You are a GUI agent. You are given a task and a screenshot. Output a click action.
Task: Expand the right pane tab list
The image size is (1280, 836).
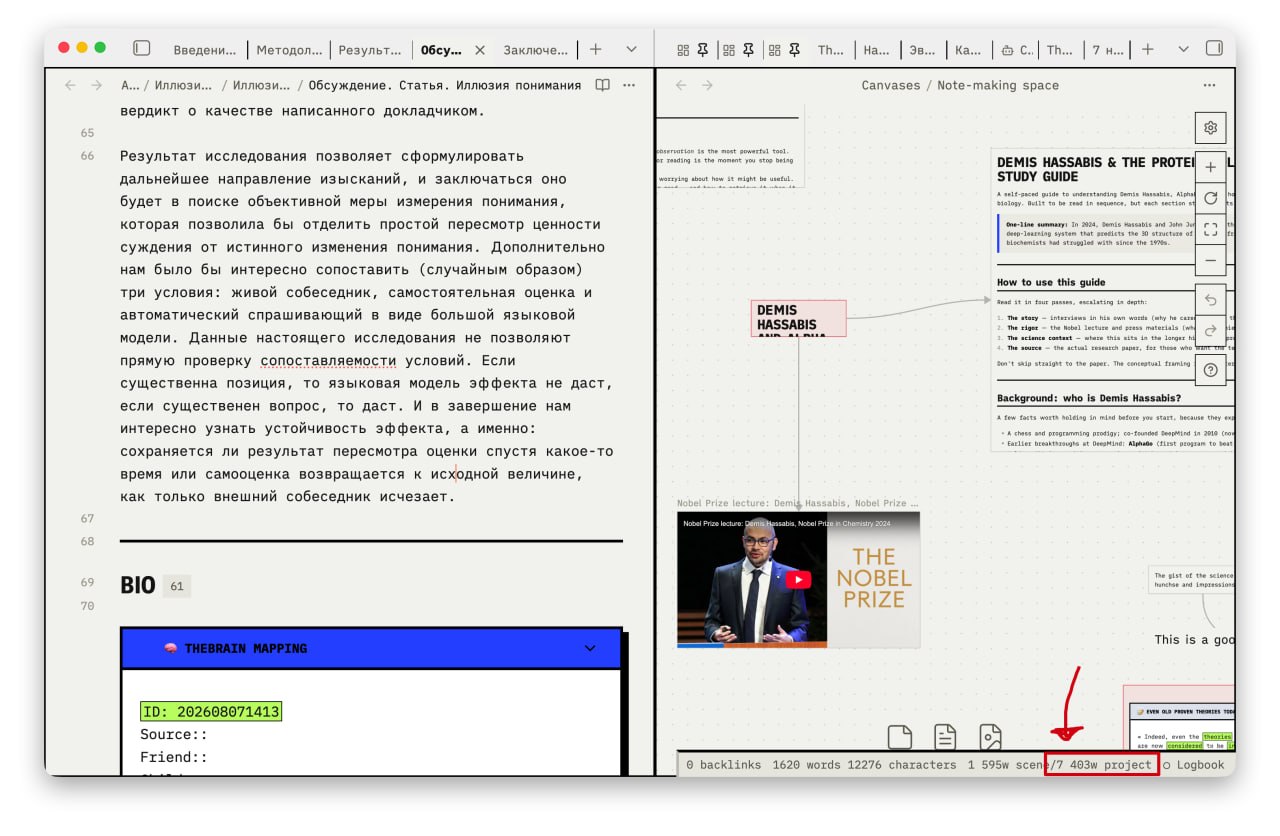coord(1184,49)
